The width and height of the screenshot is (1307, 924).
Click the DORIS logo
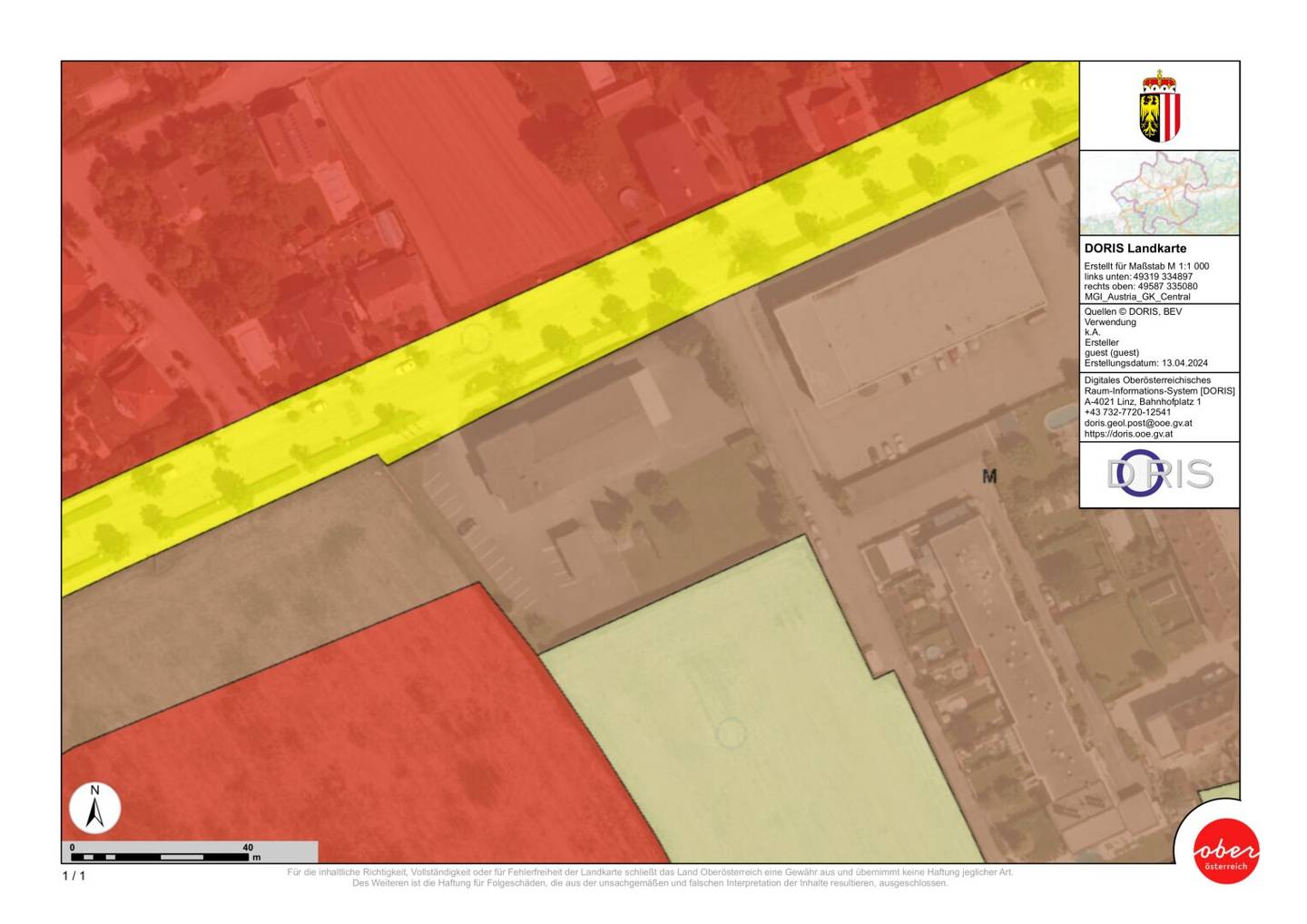[x=1159, y=474]
